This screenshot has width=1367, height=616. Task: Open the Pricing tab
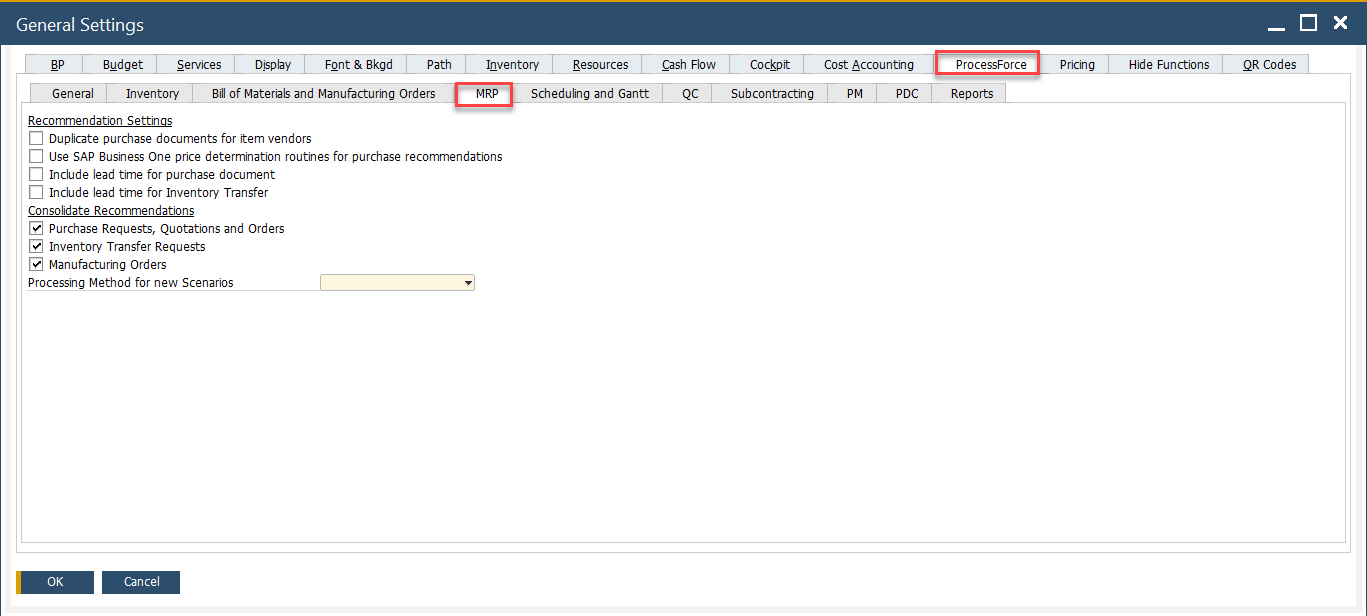[1076, 63]
